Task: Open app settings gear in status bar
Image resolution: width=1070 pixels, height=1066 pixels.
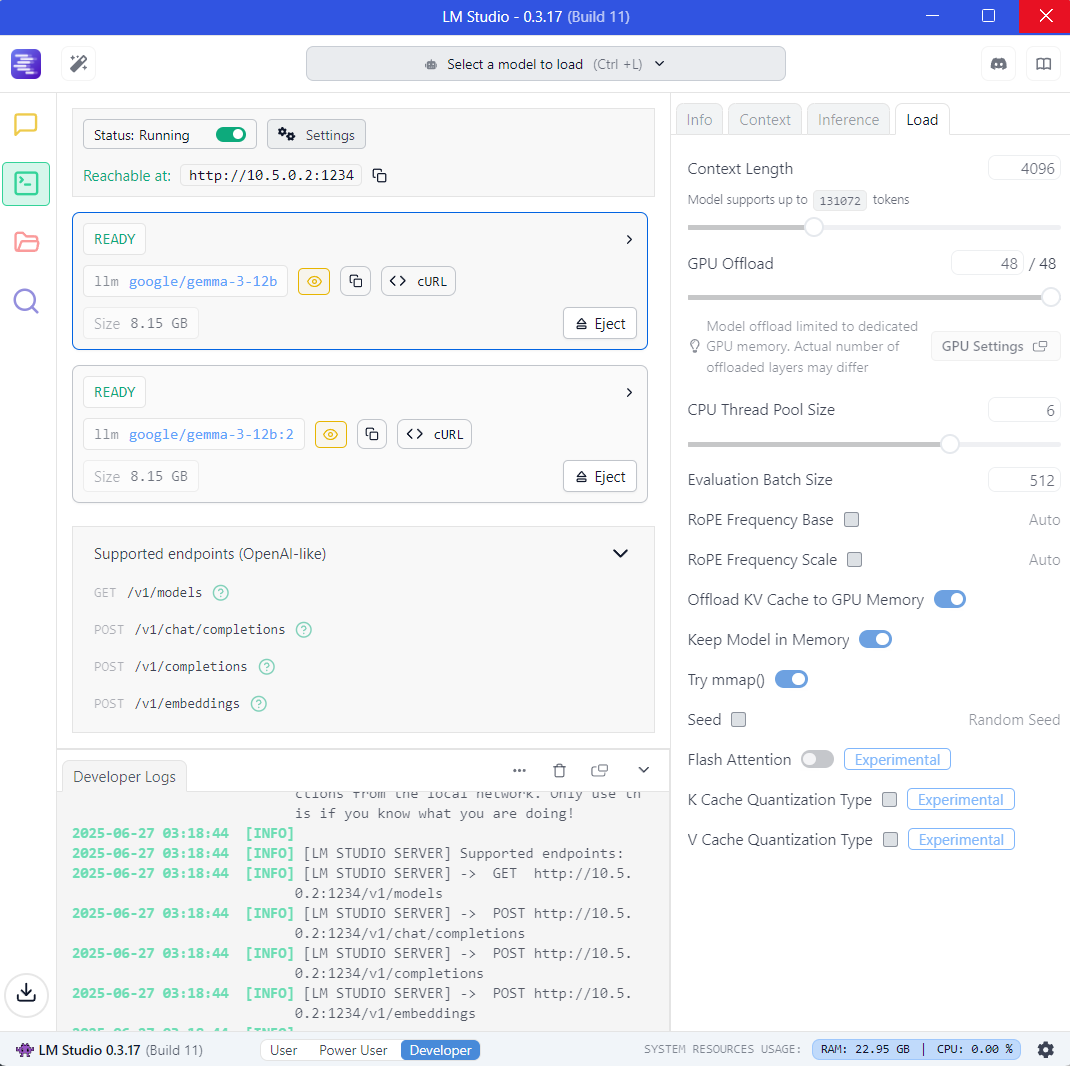Action: [x=1045, y=1050]
